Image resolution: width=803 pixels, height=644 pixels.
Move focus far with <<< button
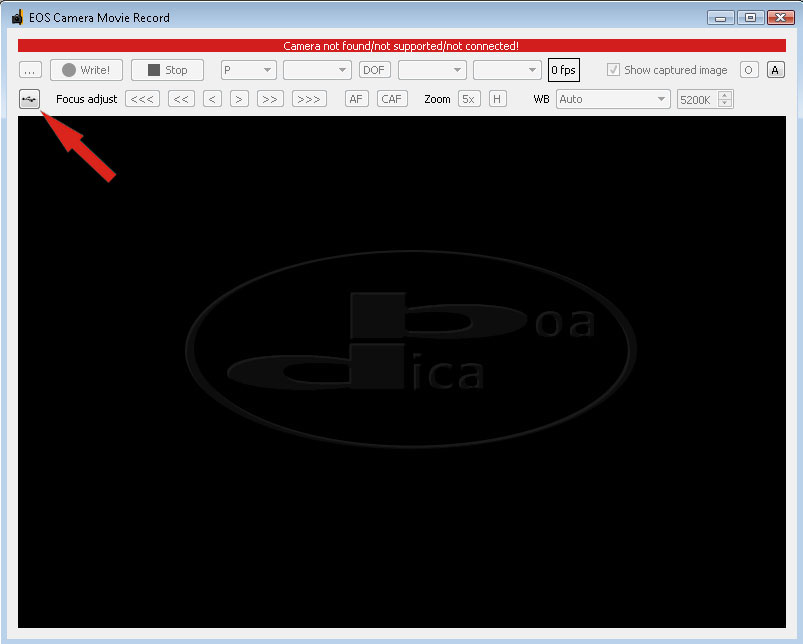(142, 99)
